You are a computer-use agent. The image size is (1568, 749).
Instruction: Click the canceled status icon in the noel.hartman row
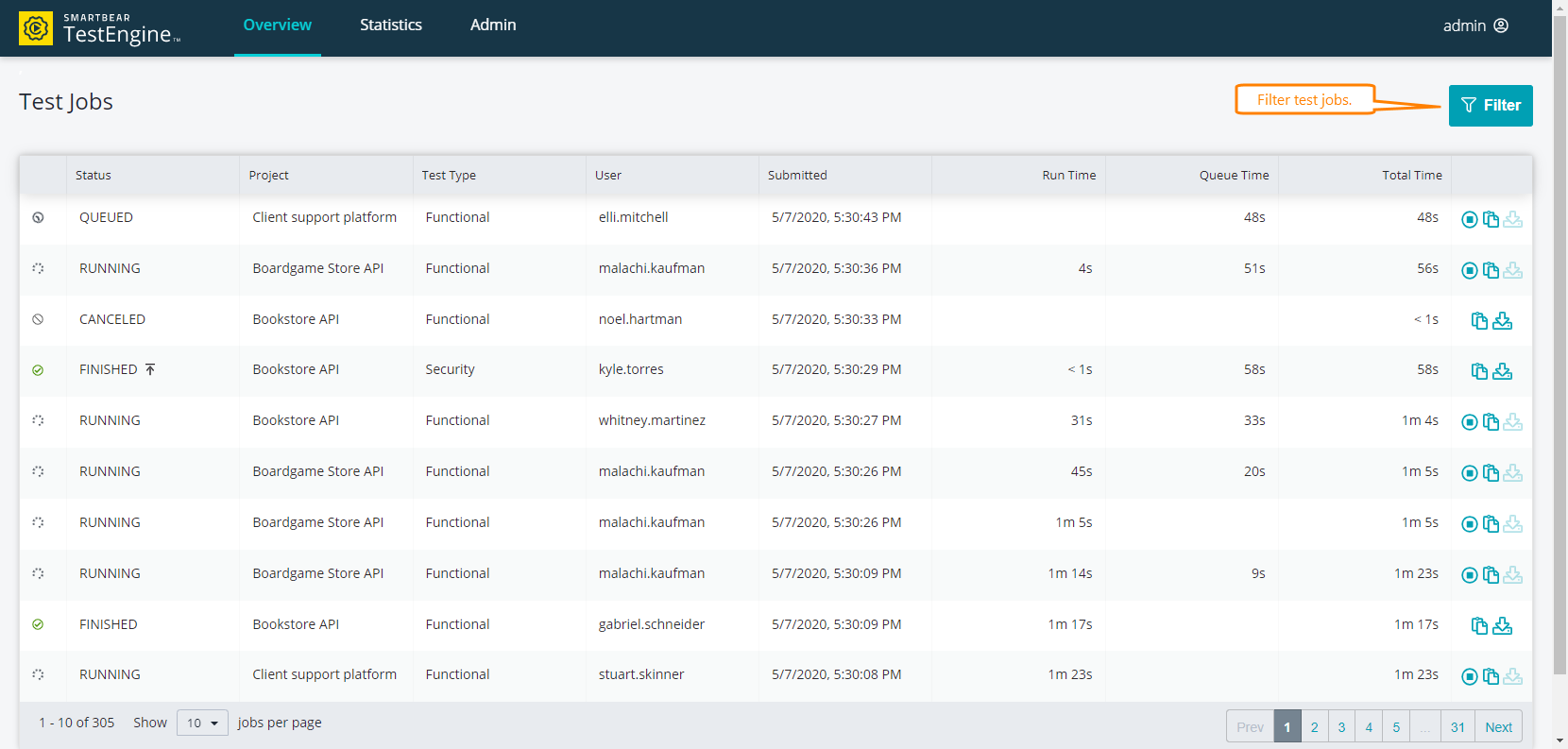tap(38, 319)
